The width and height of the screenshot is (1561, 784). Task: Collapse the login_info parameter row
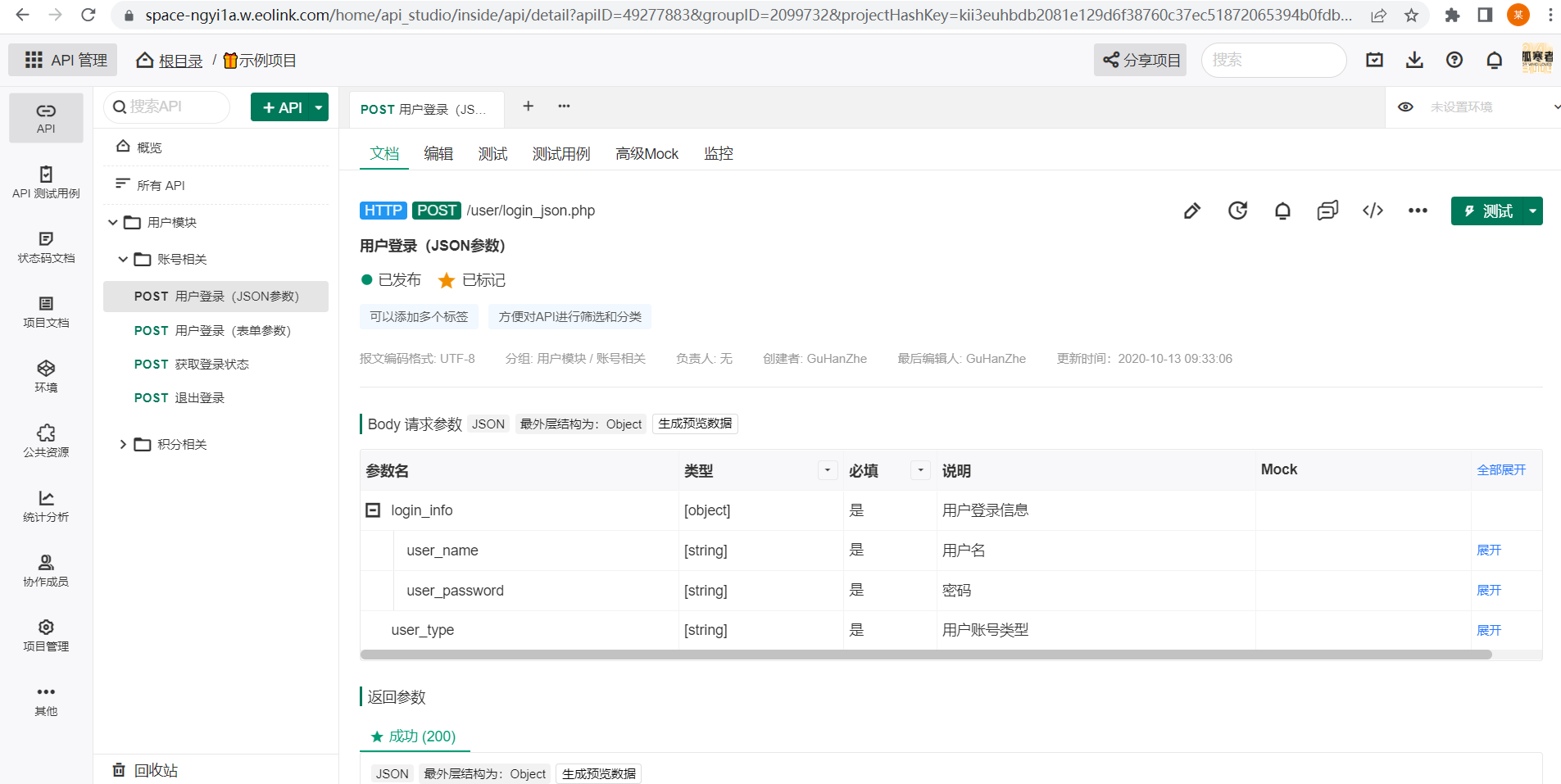tap(373, 510)
